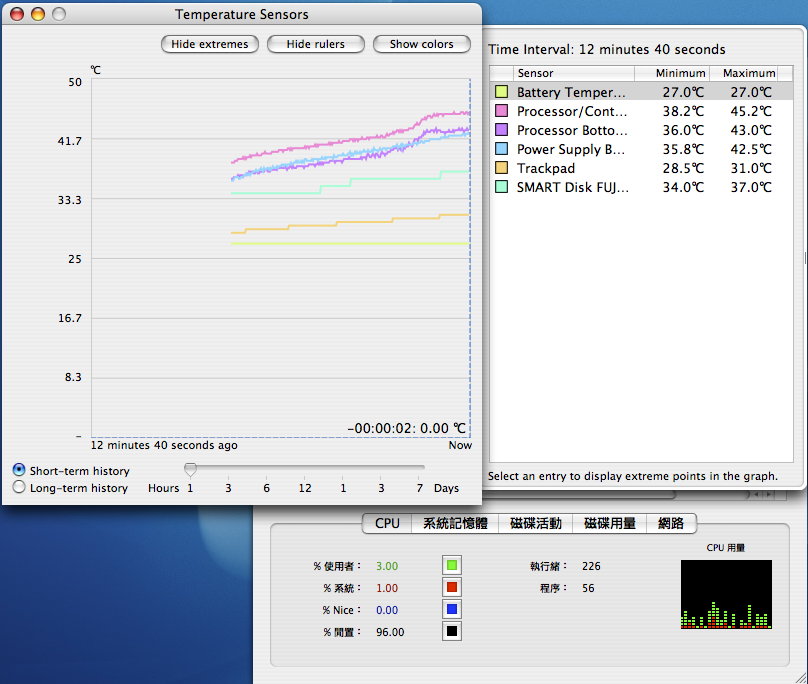Sort by the Sensor column header

[574, 73]
